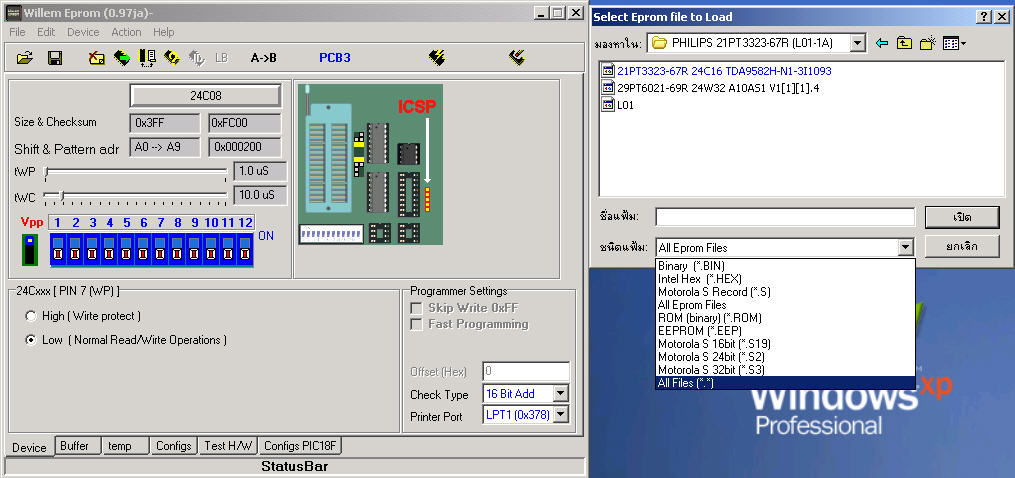Click the help question mark button in dialog
This screenshot has width=1015, height=478.
click(983, 17)
